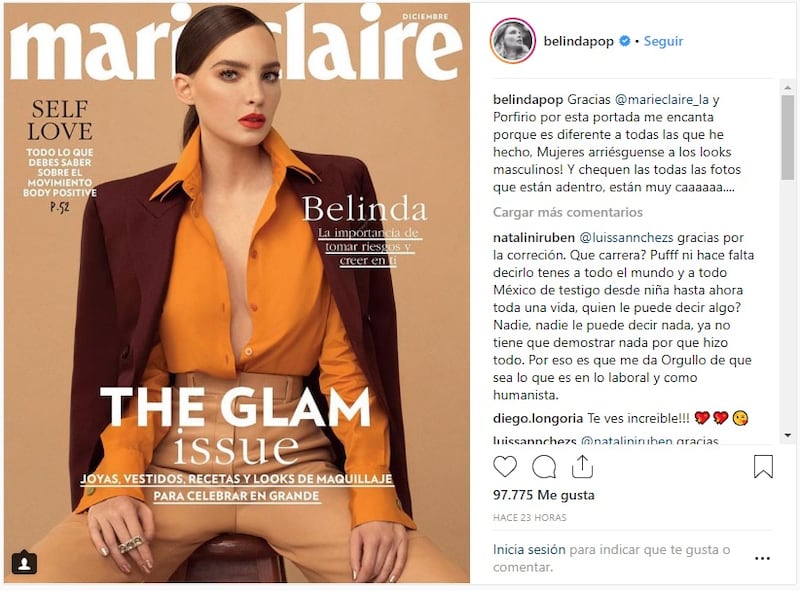
Task: Open belindapop's profile picture
Action: tap(513, 41)
